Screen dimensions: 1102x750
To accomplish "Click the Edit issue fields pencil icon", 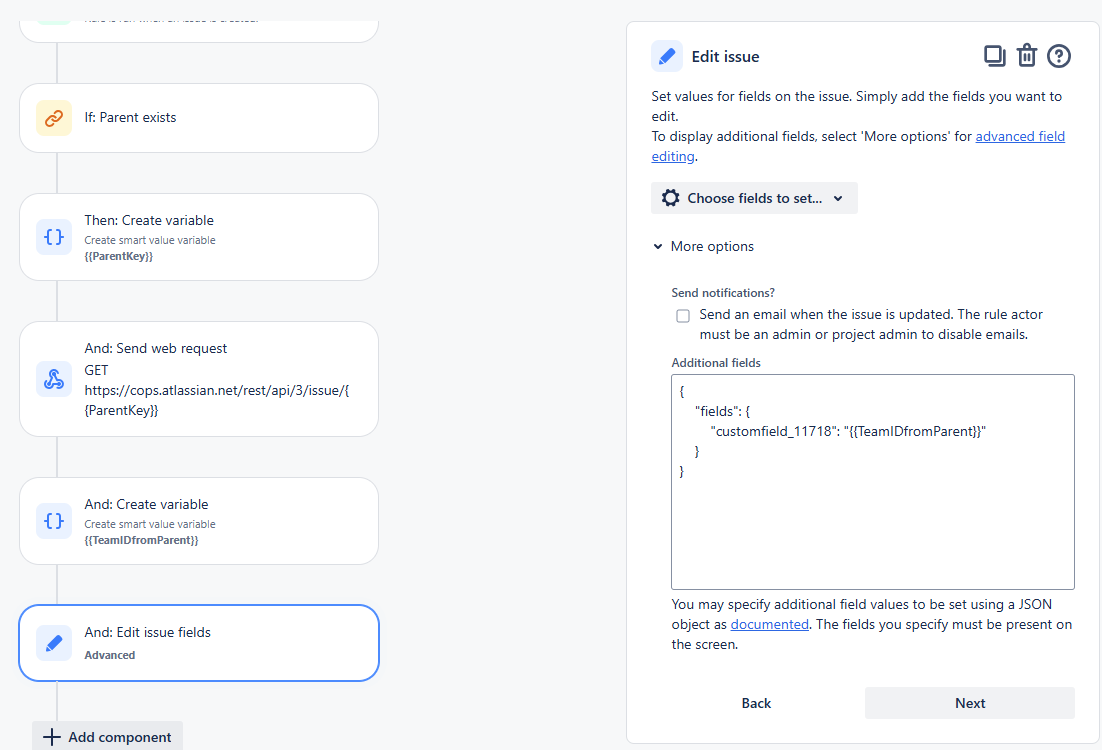I will click(x=54, y=643).
